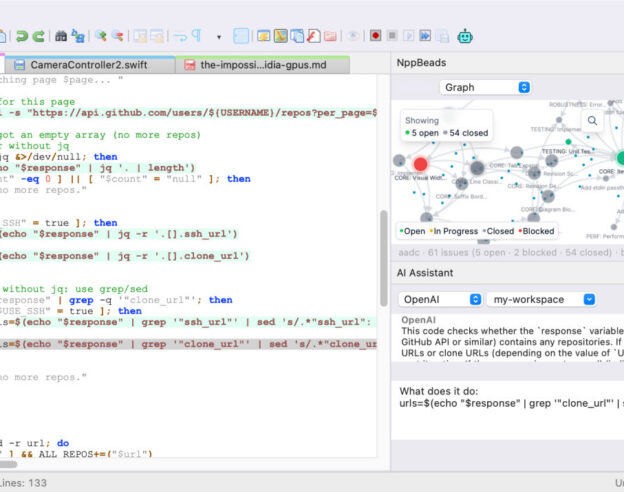Stop macro recording
The width and height of the screenshot is (624, 492).
click(392, 36)
